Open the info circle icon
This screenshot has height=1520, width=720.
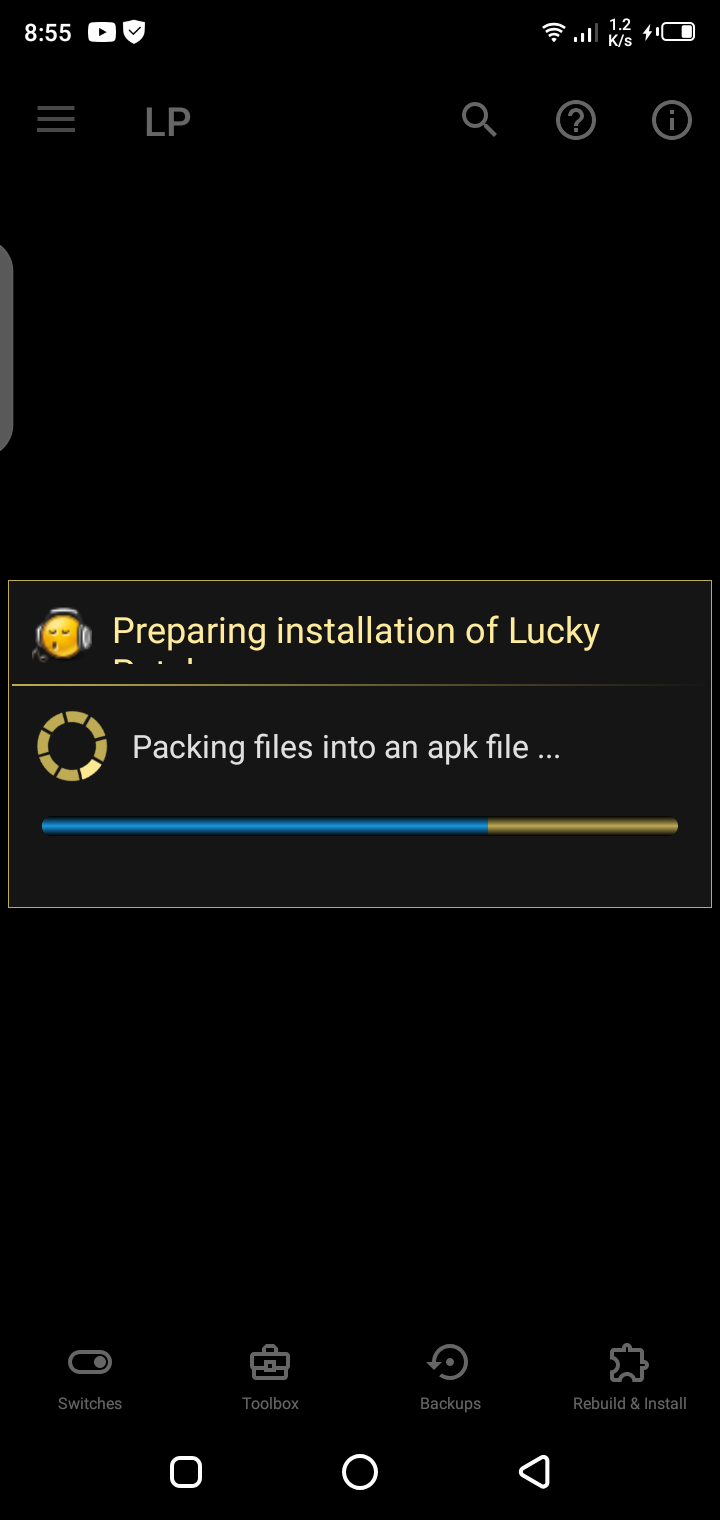tap(672, 121)
